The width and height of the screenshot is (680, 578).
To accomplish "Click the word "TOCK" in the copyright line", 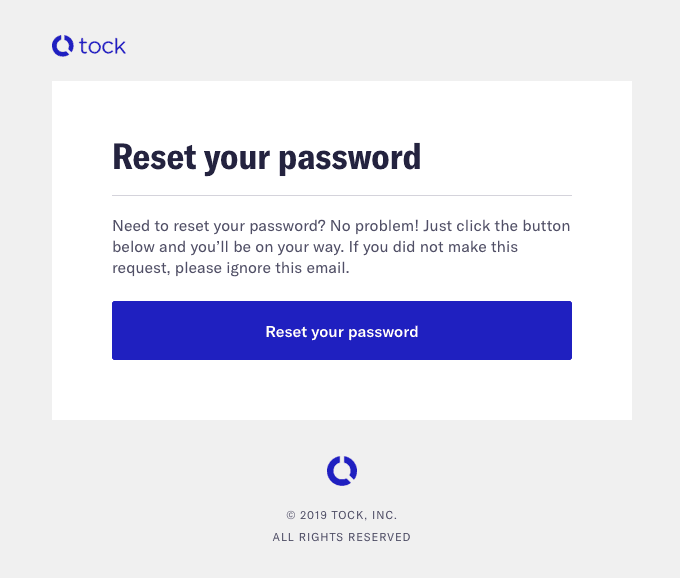I will click(346, 515).
